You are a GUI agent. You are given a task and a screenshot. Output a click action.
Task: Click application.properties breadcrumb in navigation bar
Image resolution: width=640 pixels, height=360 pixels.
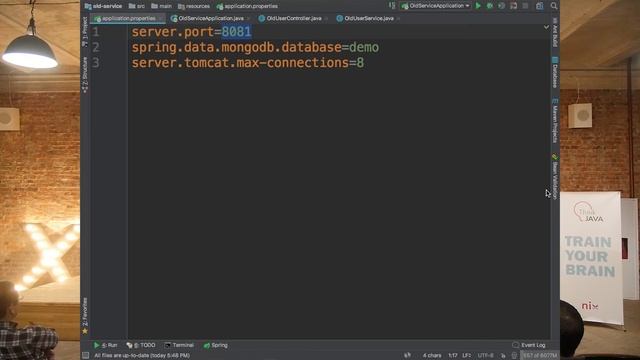[247, 6]
